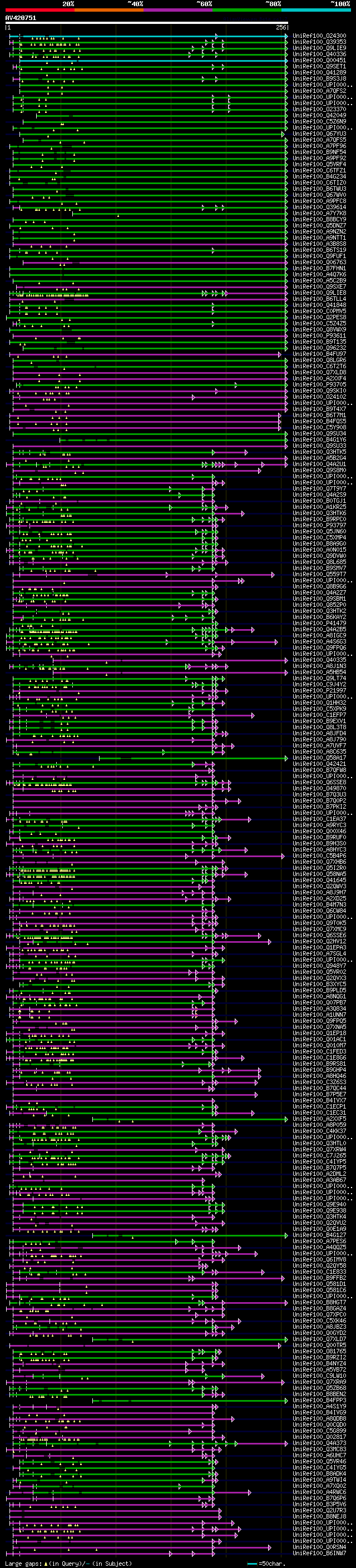Select hit label UniRef100_P93705
Viewport: 356px width, 1568px height.
pos(319,385)
